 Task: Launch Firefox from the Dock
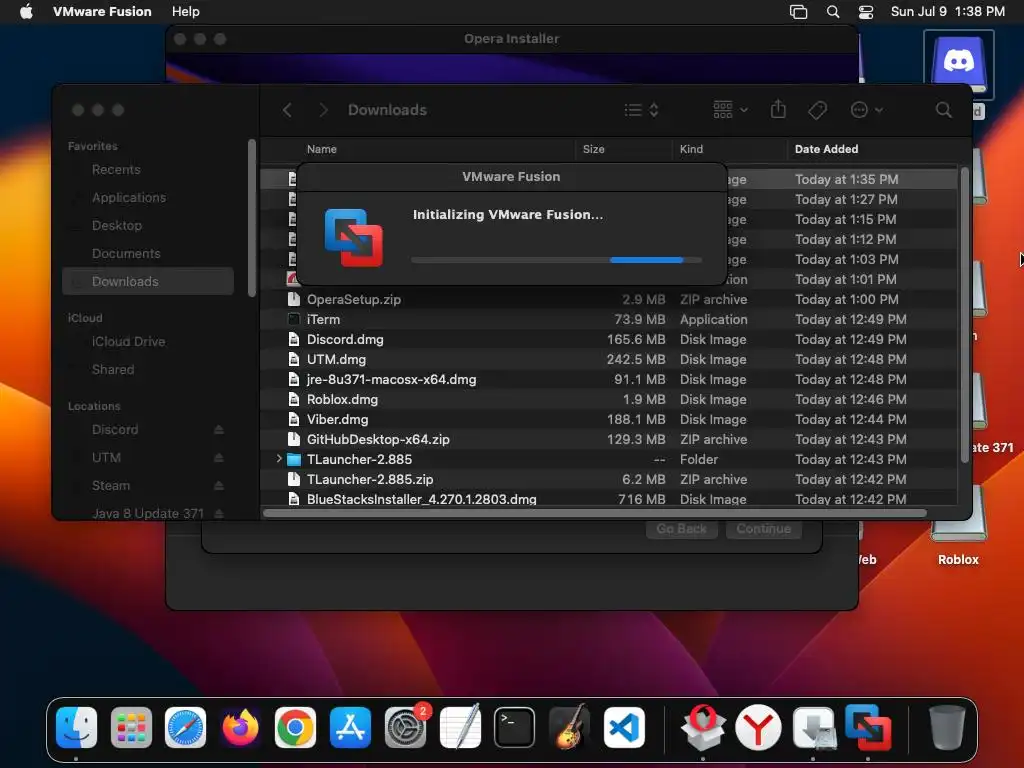[x=240, y=727]
